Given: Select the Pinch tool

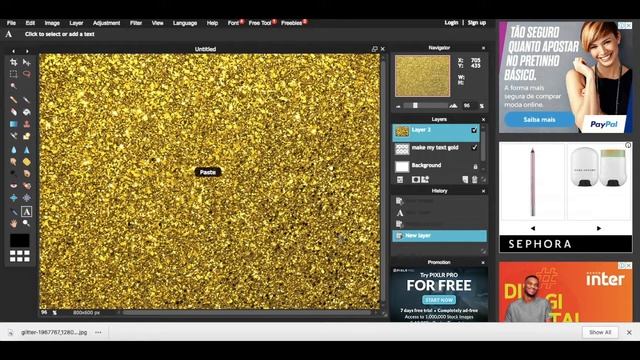Looking at the screenshot, I should click(x=27, y=198).
